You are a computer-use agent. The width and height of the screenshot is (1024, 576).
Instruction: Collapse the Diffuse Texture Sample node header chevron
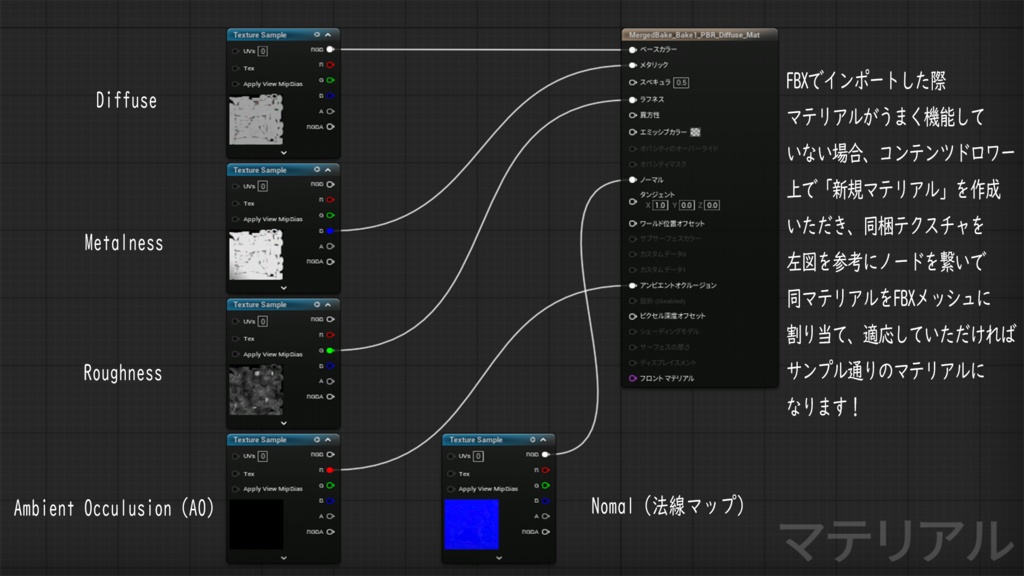click(x=327, y=35)
